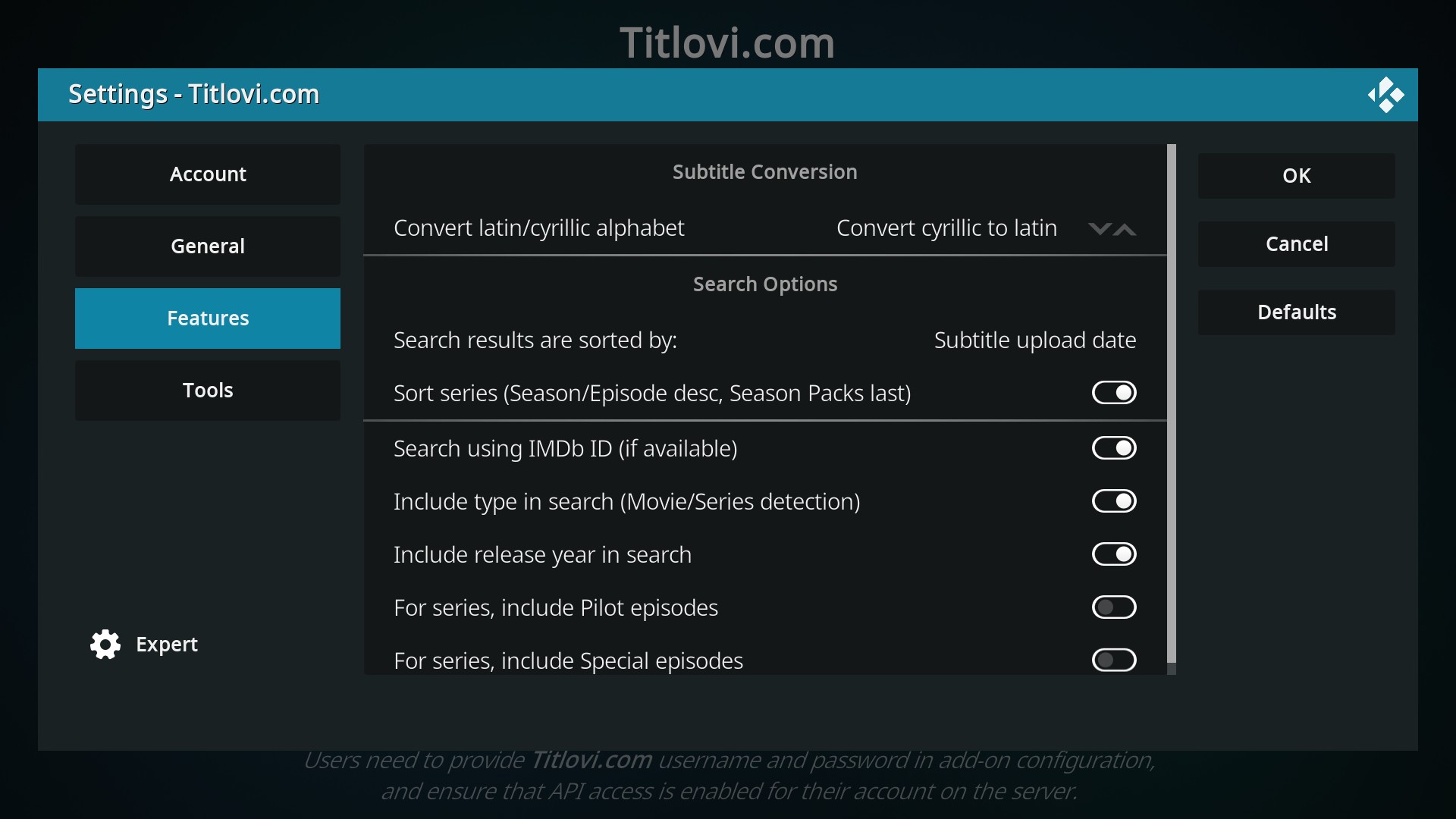
Task: Open the Tools category
Action: coord(208,391)
